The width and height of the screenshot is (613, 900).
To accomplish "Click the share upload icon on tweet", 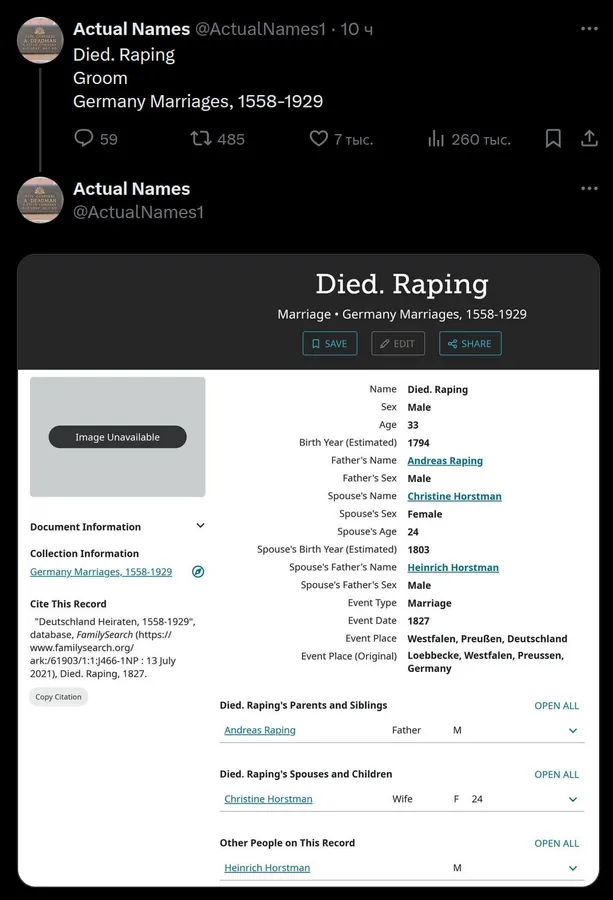I will coord(589,138).
